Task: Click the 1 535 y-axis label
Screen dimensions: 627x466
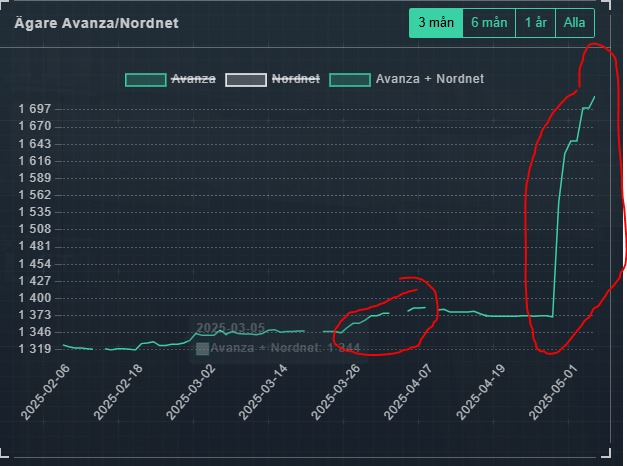Action: point(35,212)
